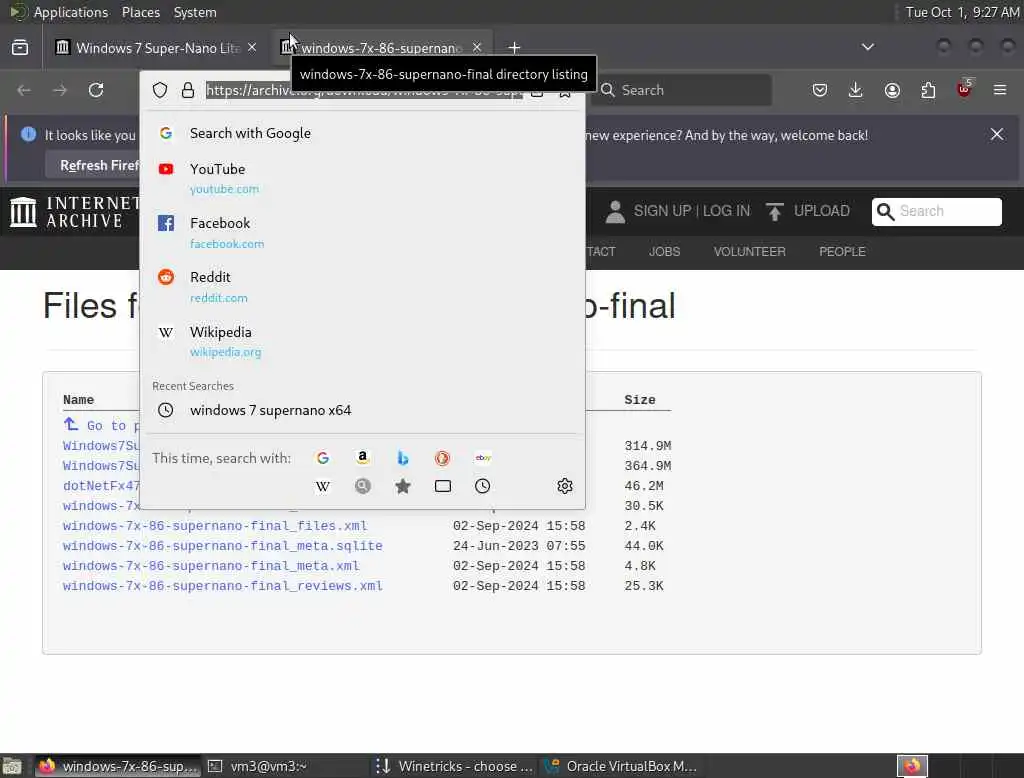Open PEOPLE navigation link

(842, 251)
